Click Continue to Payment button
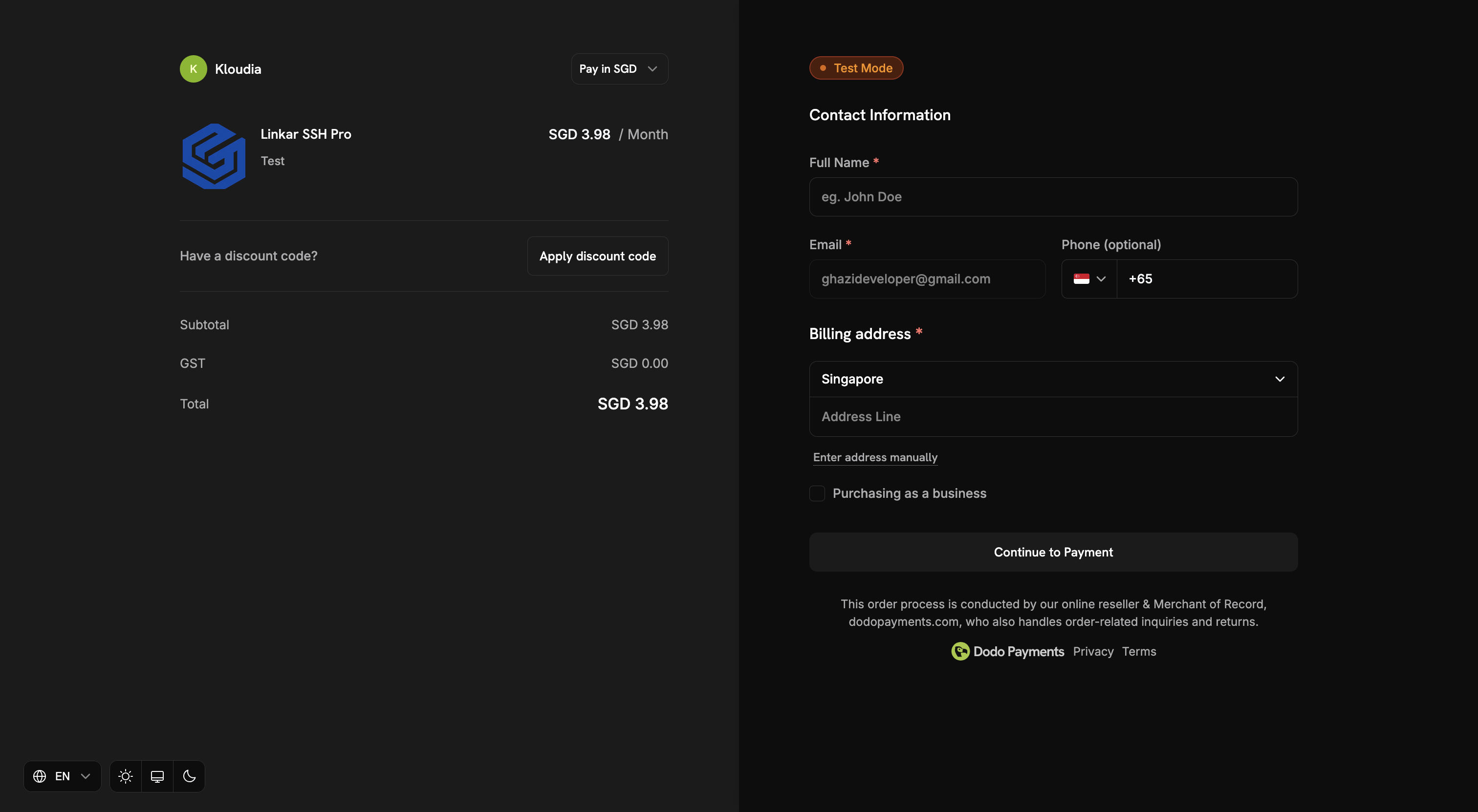The image size is (1478, 812). pyautogui.click(x=1053, y=552)
